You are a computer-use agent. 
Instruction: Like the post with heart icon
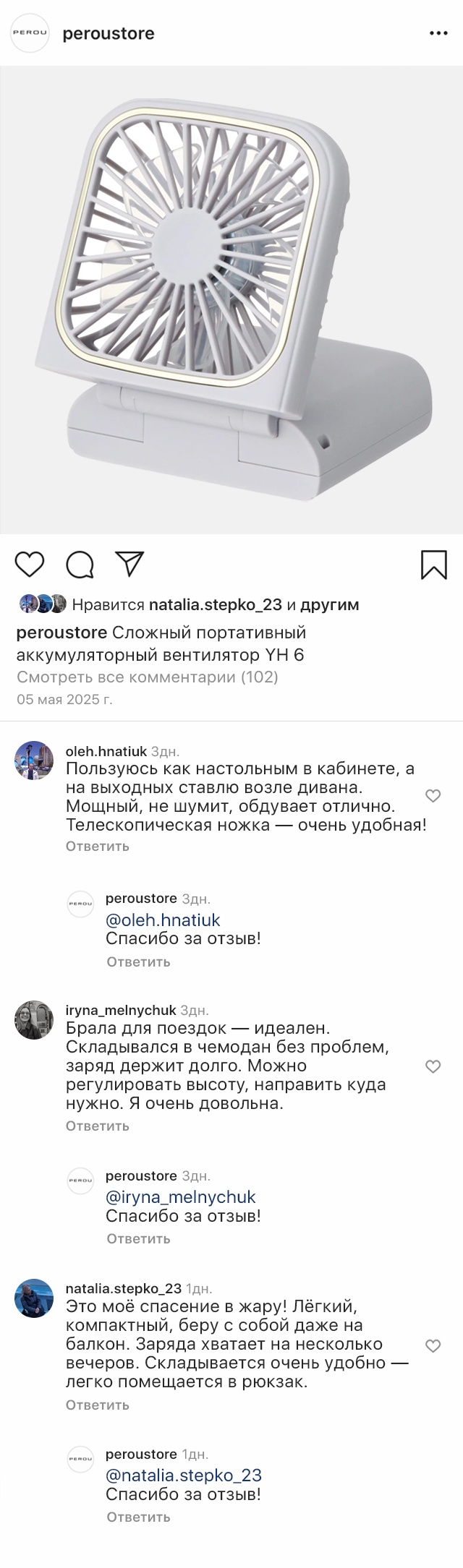30,564
